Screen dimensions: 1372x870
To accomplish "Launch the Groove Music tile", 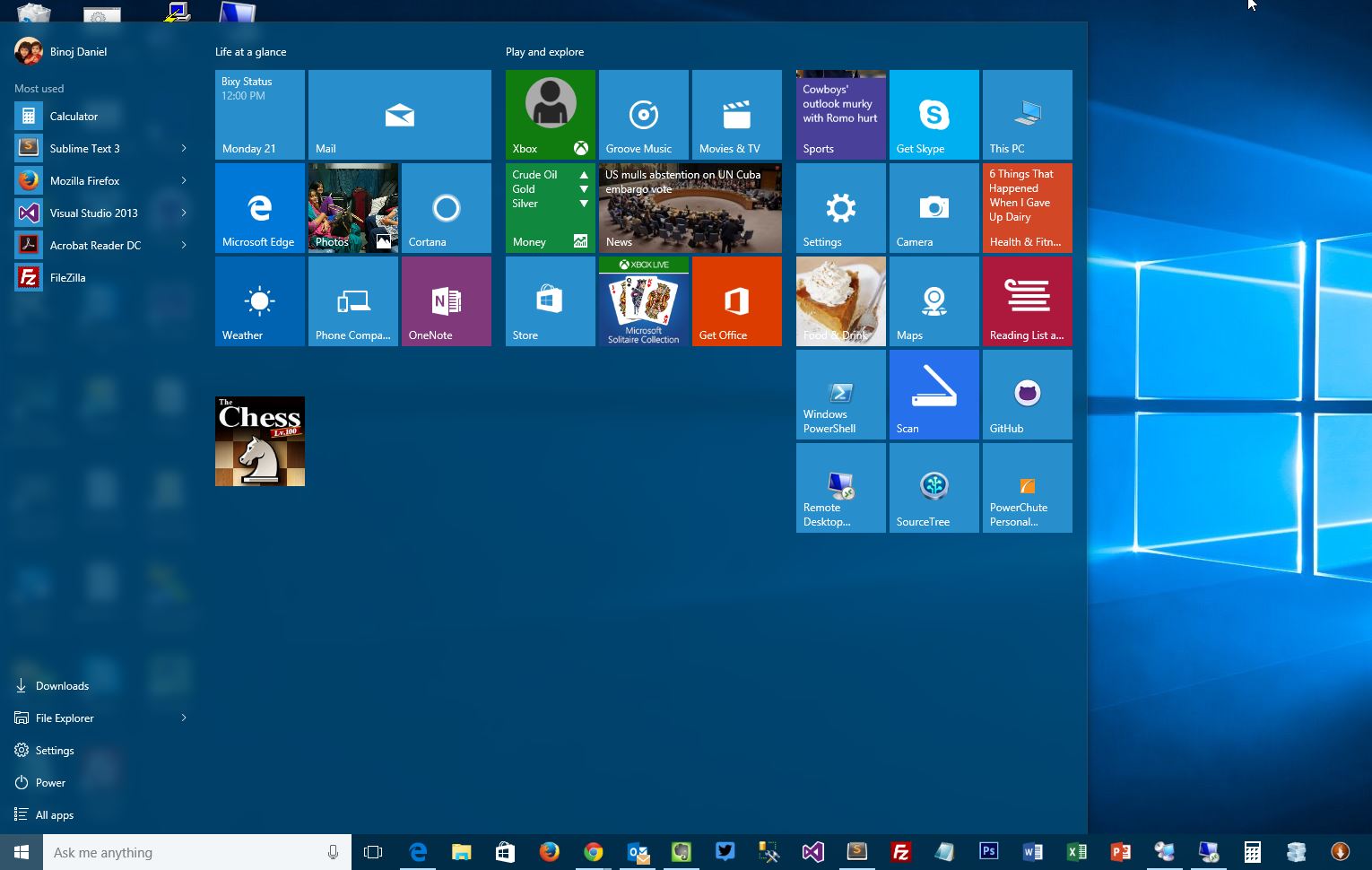I will coord(644,115).
